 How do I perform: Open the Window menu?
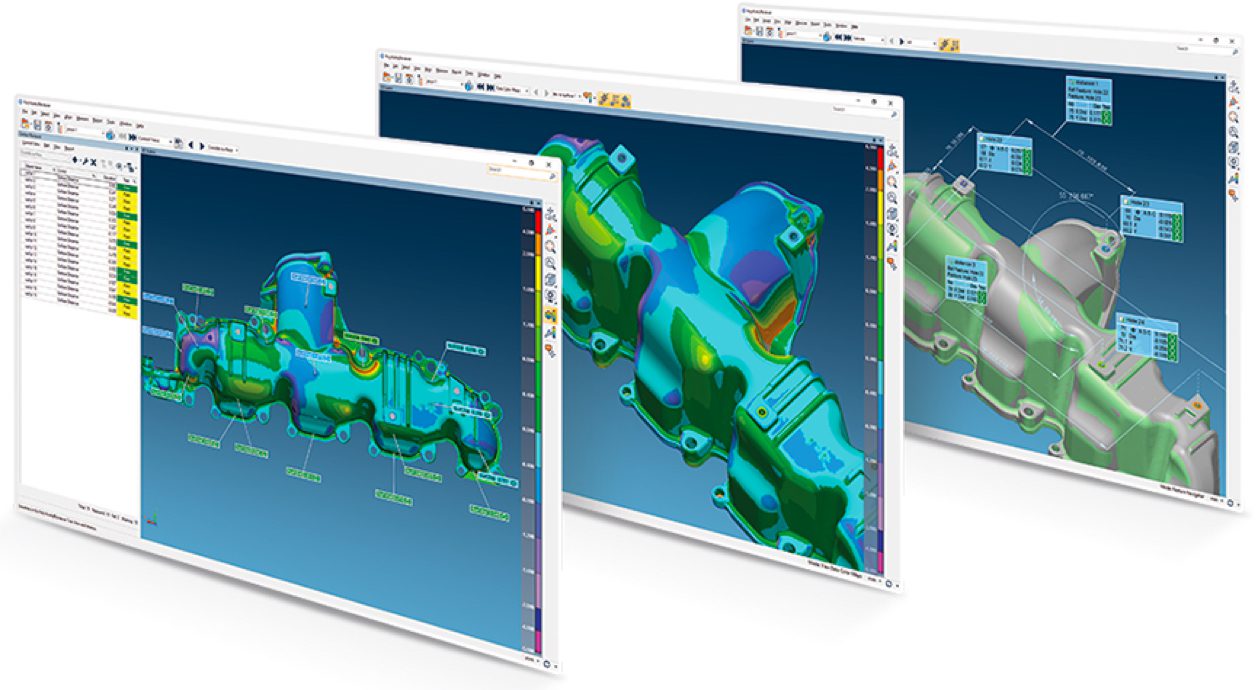pos(126,124)
